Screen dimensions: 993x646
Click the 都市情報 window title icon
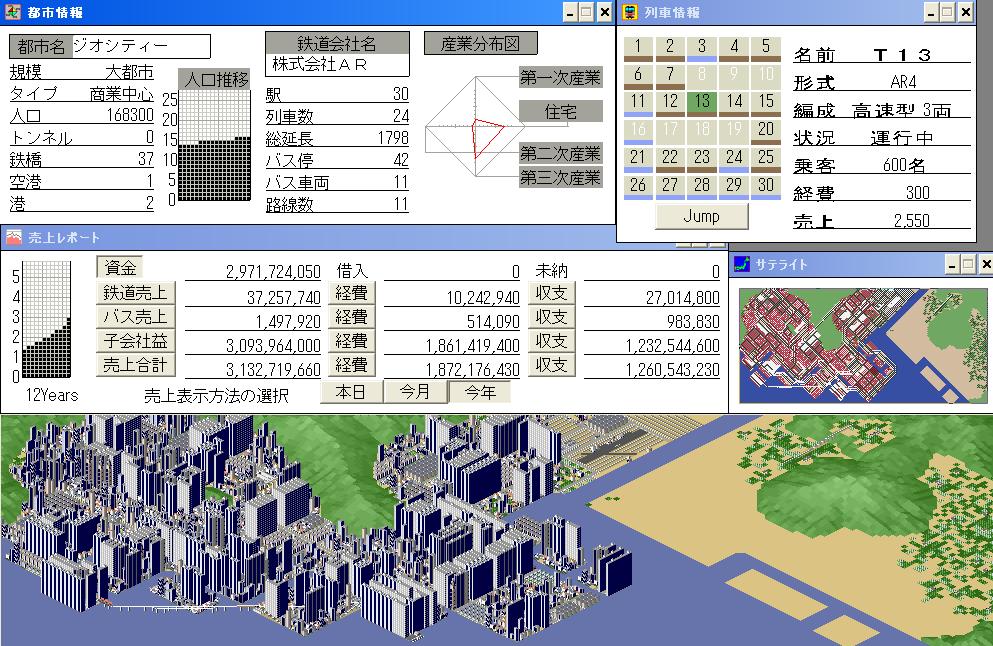[13, 11]
